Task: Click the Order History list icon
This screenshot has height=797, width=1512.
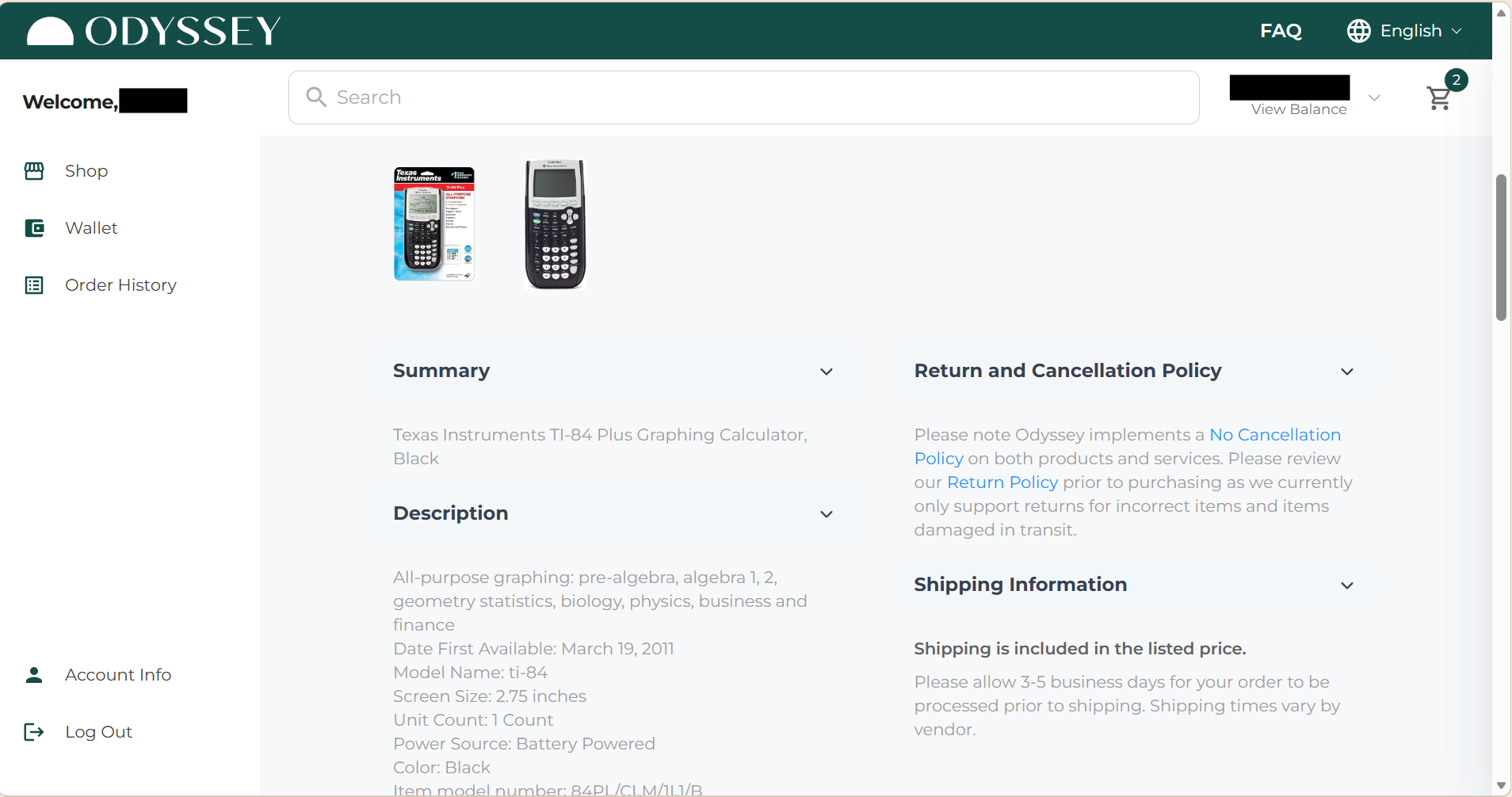Action: (x=34, y=285)
